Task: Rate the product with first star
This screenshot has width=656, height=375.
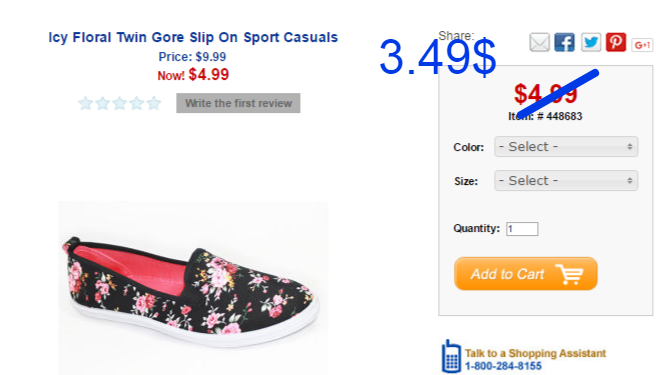Action: tap(85, 103)
